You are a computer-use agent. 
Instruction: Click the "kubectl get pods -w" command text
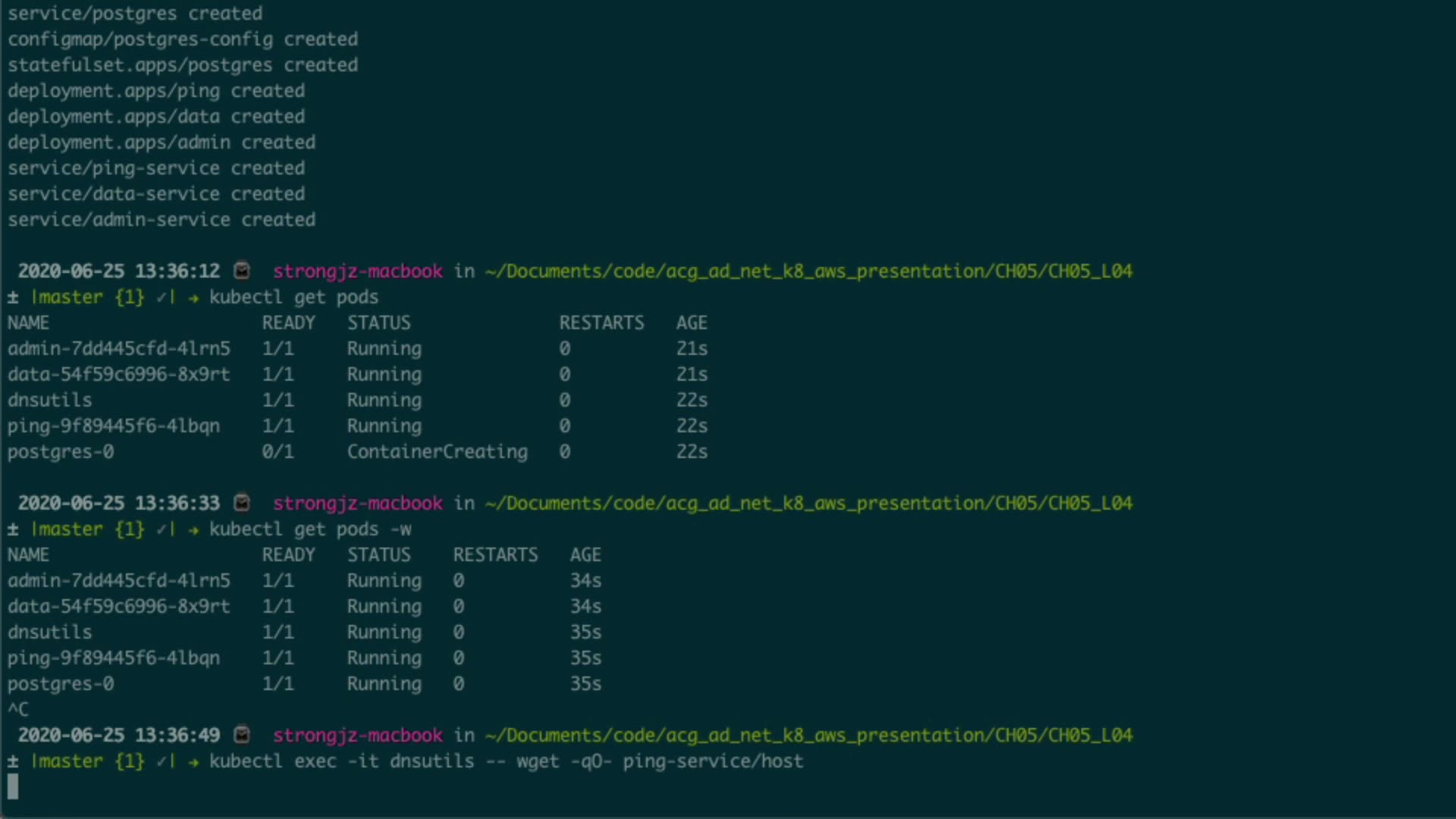pos(310,529)
